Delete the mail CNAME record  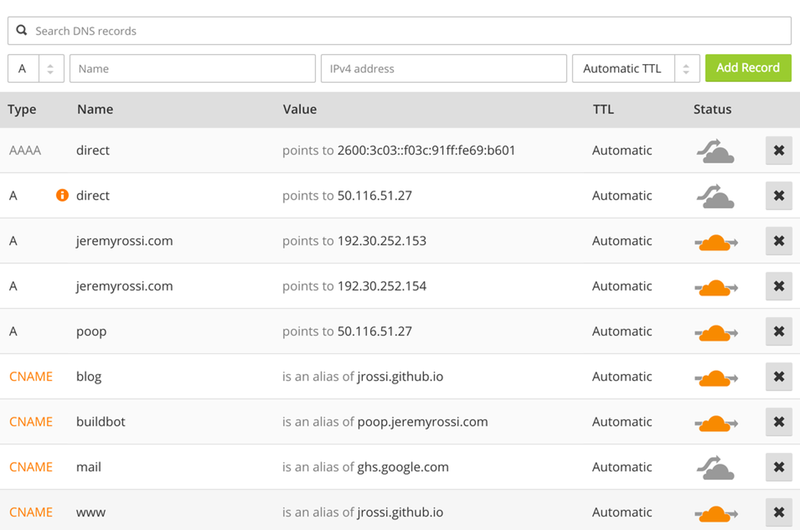click(x=779, y=467)
